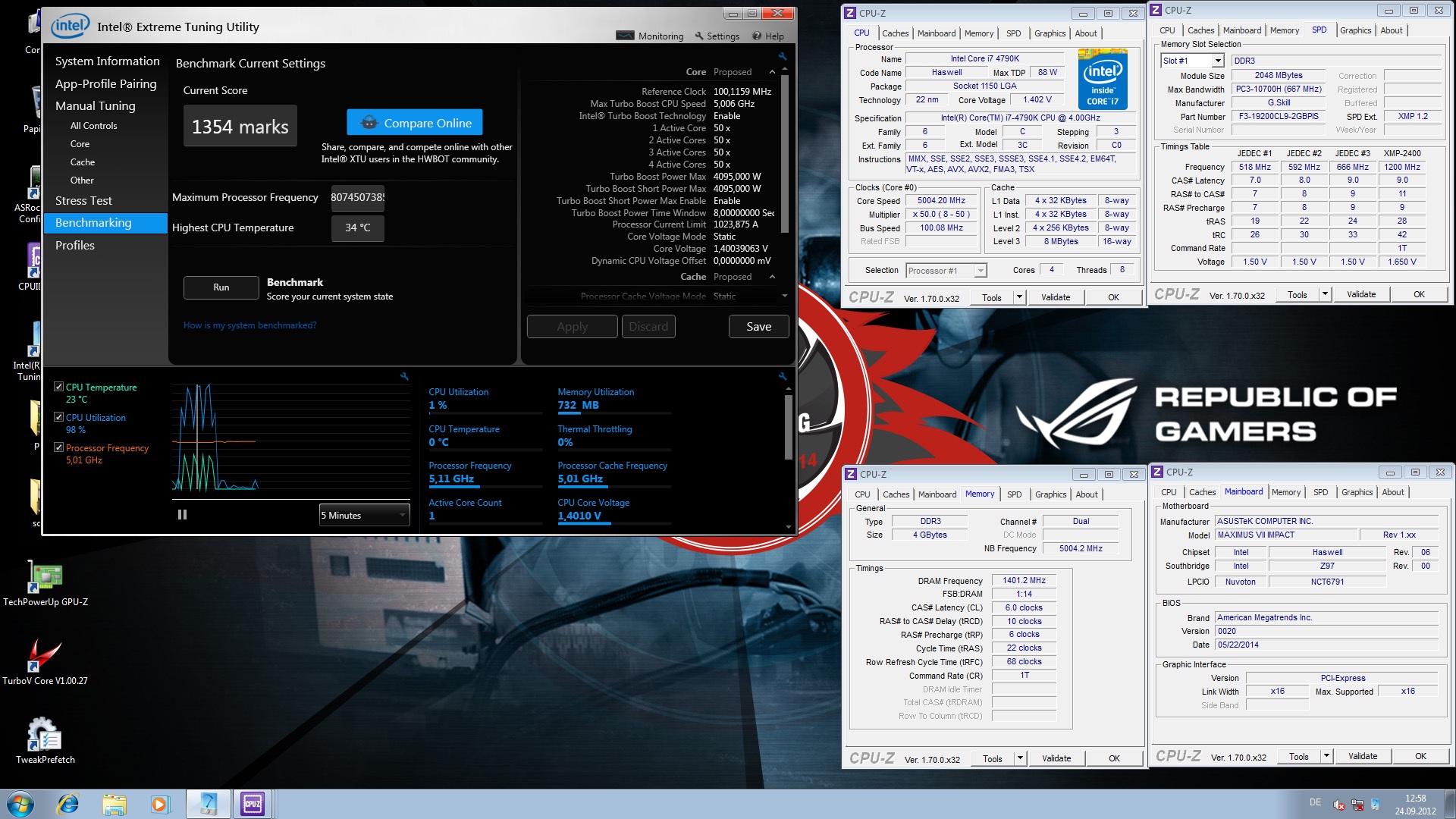Open Slot #1 dropdown in SPD window

coord(1193,61)
